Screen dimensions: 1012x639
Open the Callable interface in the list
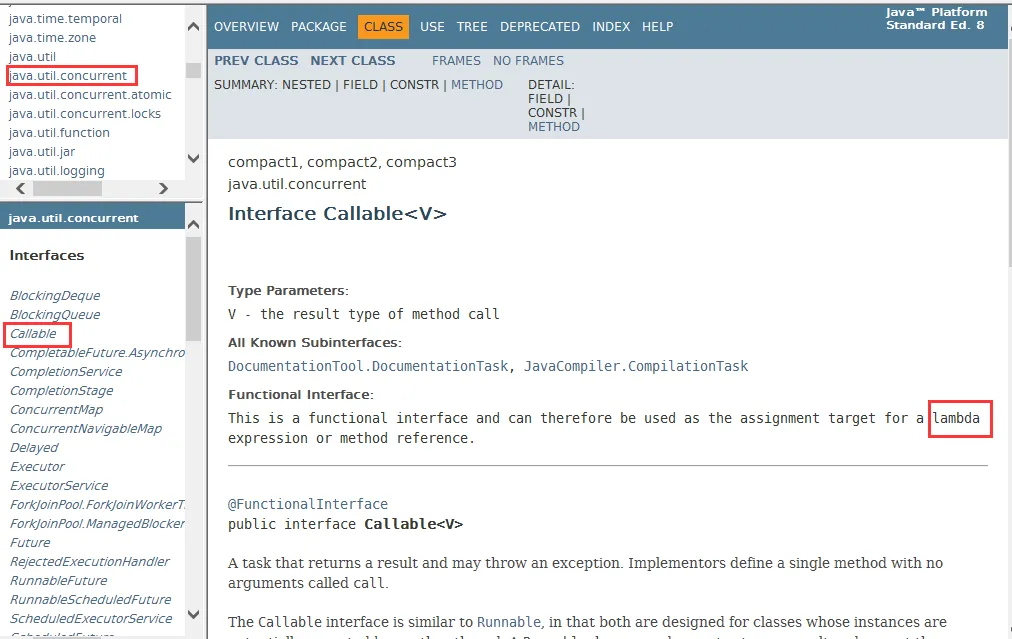coord(33,334)
